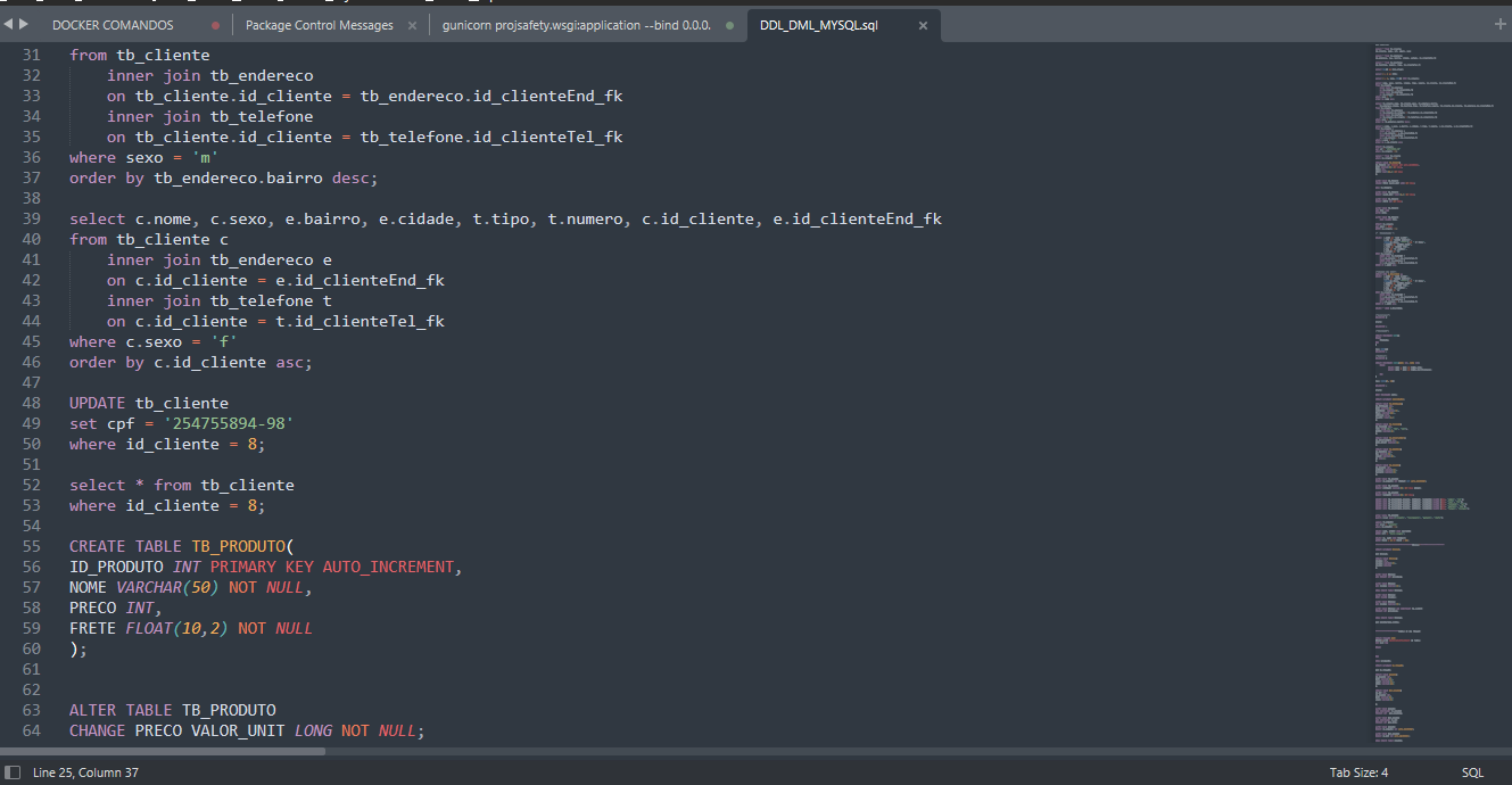The image size is (1512, 785).
Task: Click 'tb_telefone.id_clienteTel_fk' on line 35
Action: click(x=491, y=137)
